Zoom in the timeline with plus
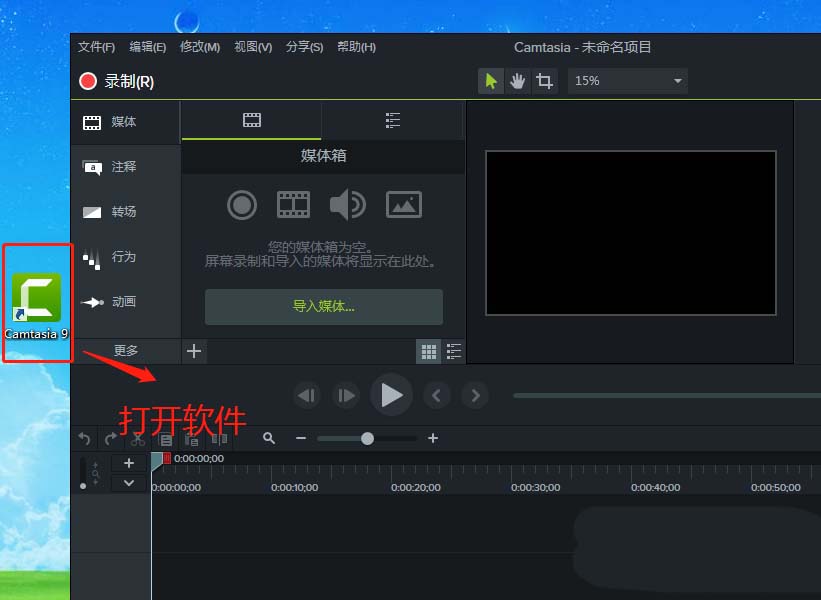 point(433,438)
